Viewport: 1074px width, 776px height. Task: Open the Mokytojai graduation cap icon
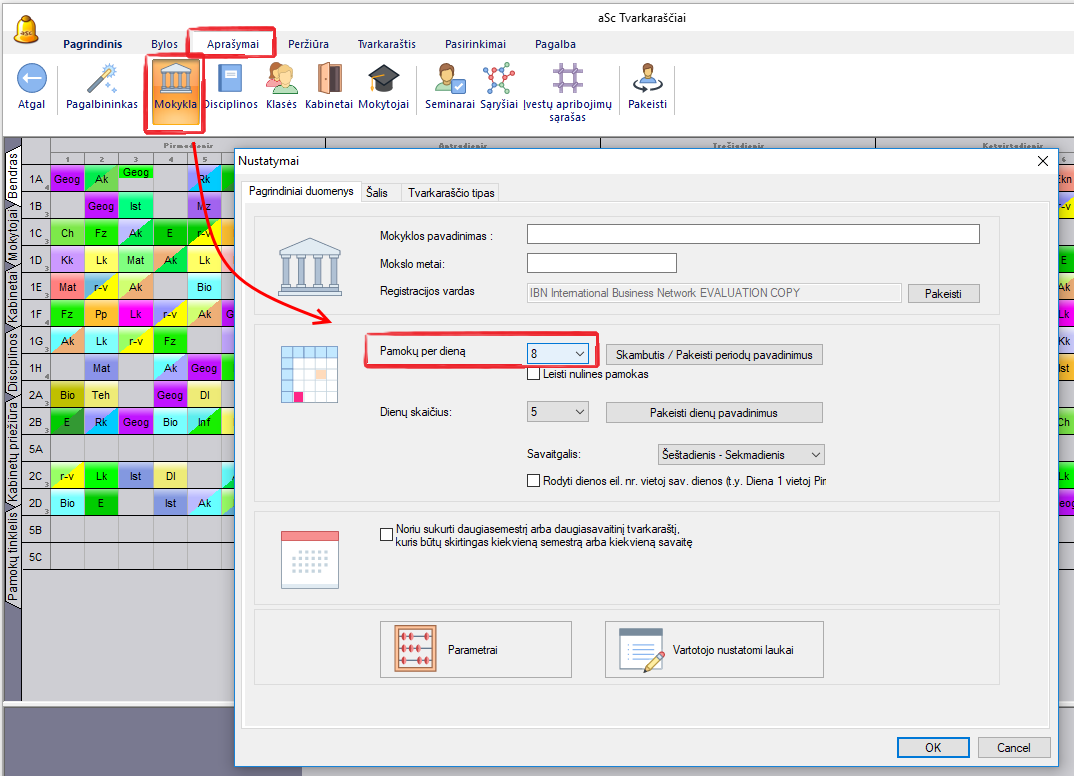(383, 80)
